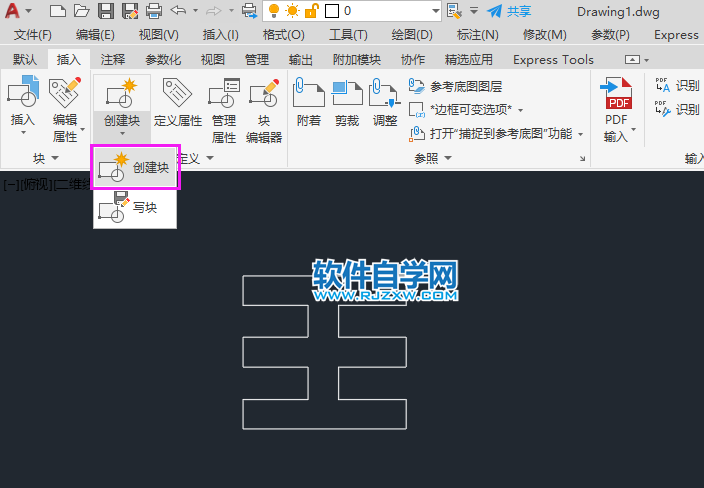Open a file with the folder icon
This screenshot has height=488, width=704.
pyautogui.click(x=81, y=11)
